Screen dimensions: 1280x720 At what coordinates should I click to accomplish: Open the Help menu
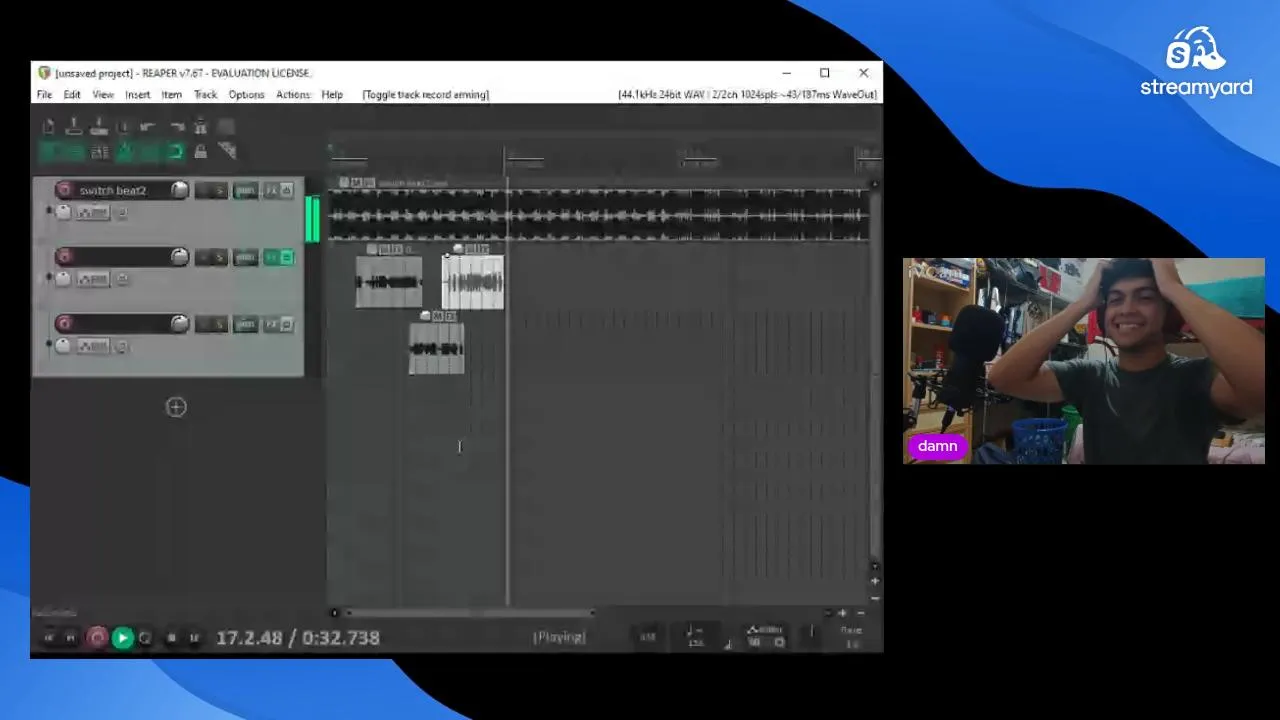coord(332,94)
